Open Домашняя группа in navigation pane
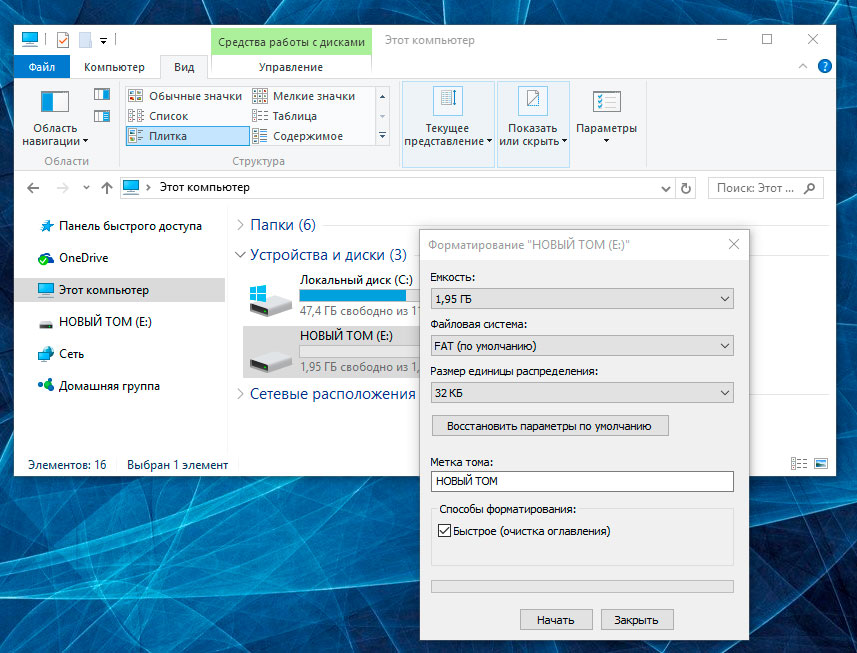 [99, 386]
